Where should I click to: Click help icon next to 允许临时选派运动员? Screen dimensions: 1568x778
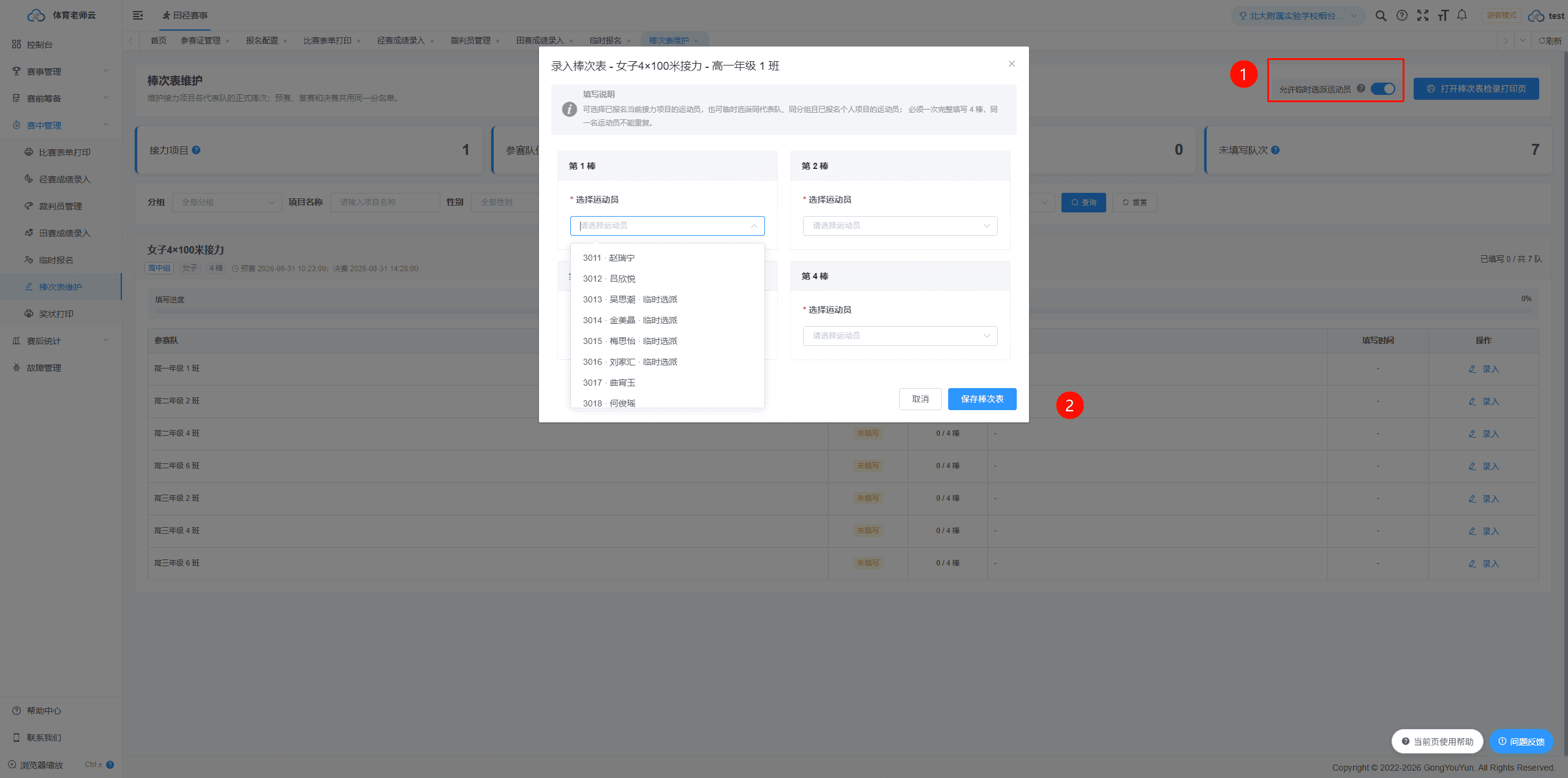(1361, 88)
